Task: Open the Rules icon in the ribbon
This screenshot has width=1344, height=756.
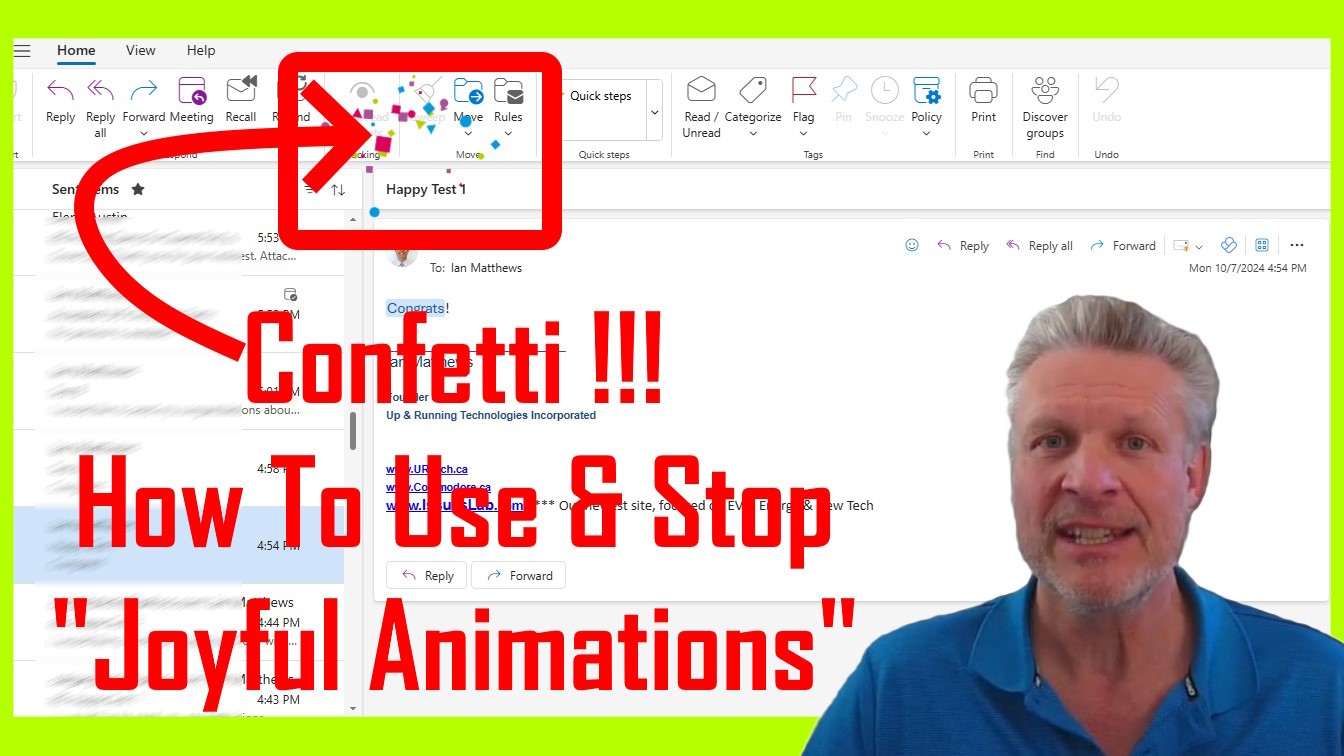Action: point(508,92)
